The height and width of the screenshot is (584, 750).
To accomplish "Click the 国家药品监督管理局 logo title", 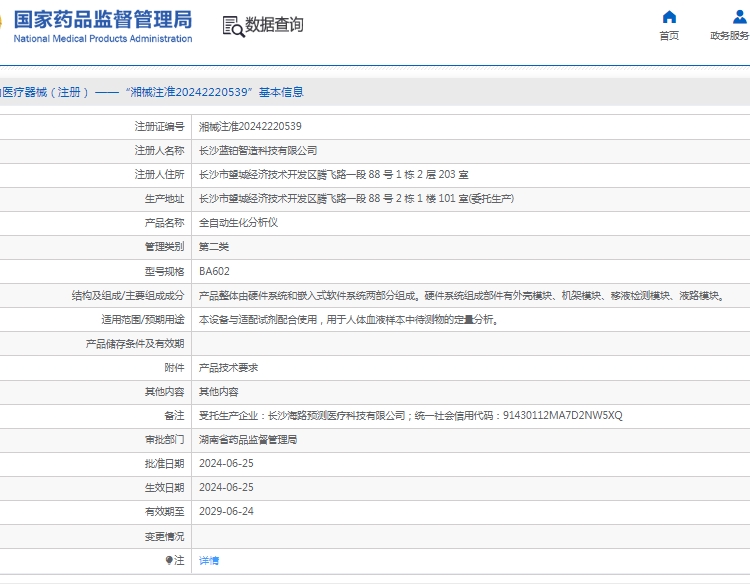I will point(103,20).
